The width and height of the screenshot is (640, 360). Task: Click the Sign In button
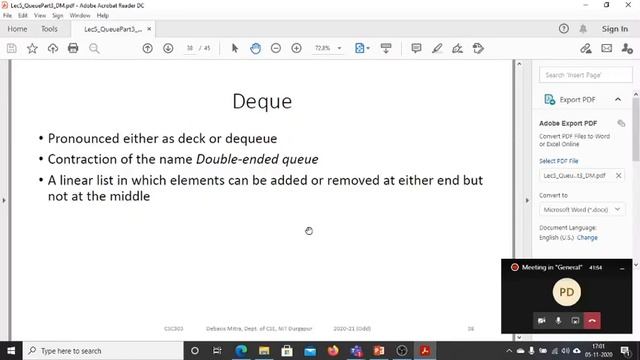(x=615, y=29)
